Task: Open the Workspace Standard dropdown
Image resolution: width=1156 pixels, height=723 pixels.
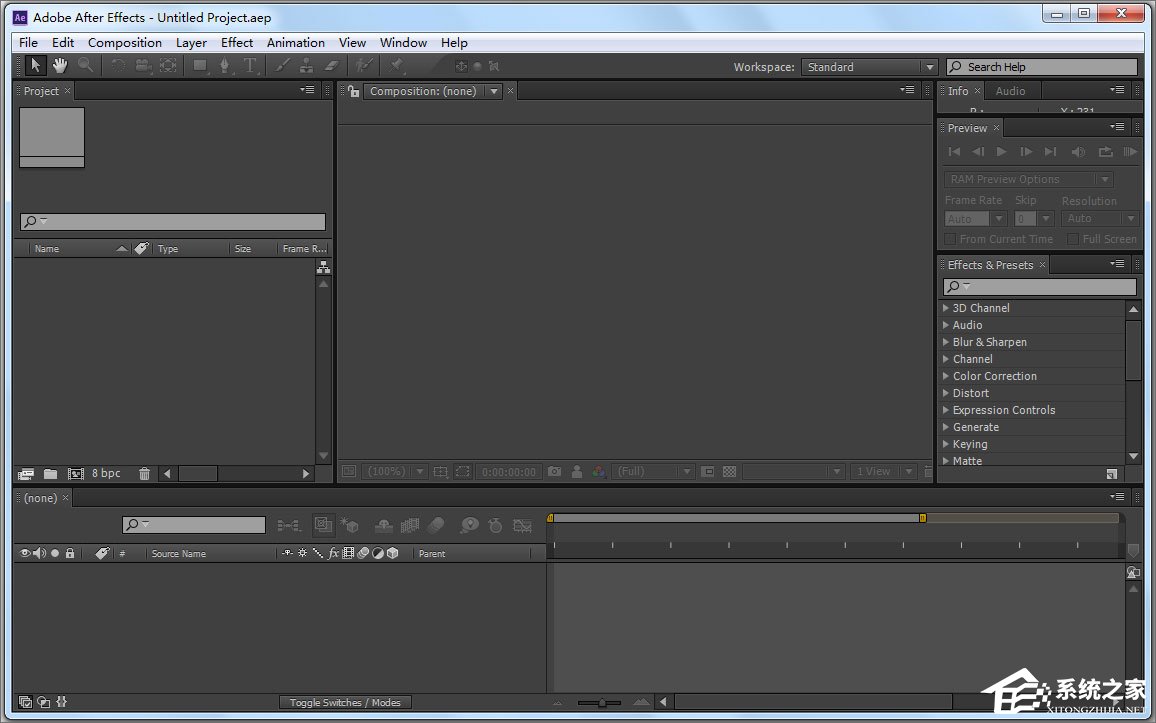Action: point(869,67)
